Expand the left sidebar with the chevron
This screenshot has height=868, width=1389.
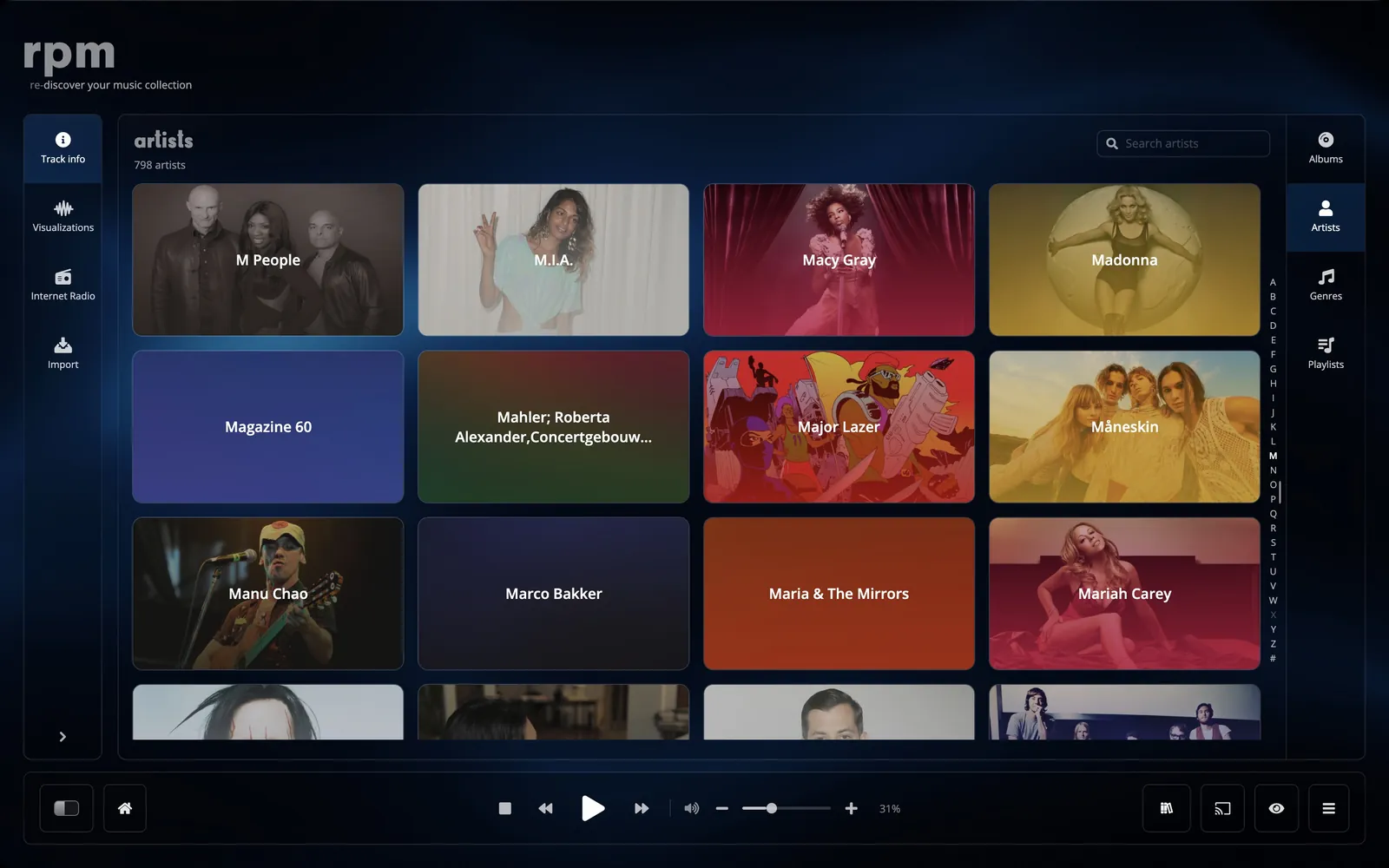pos(63,737)
